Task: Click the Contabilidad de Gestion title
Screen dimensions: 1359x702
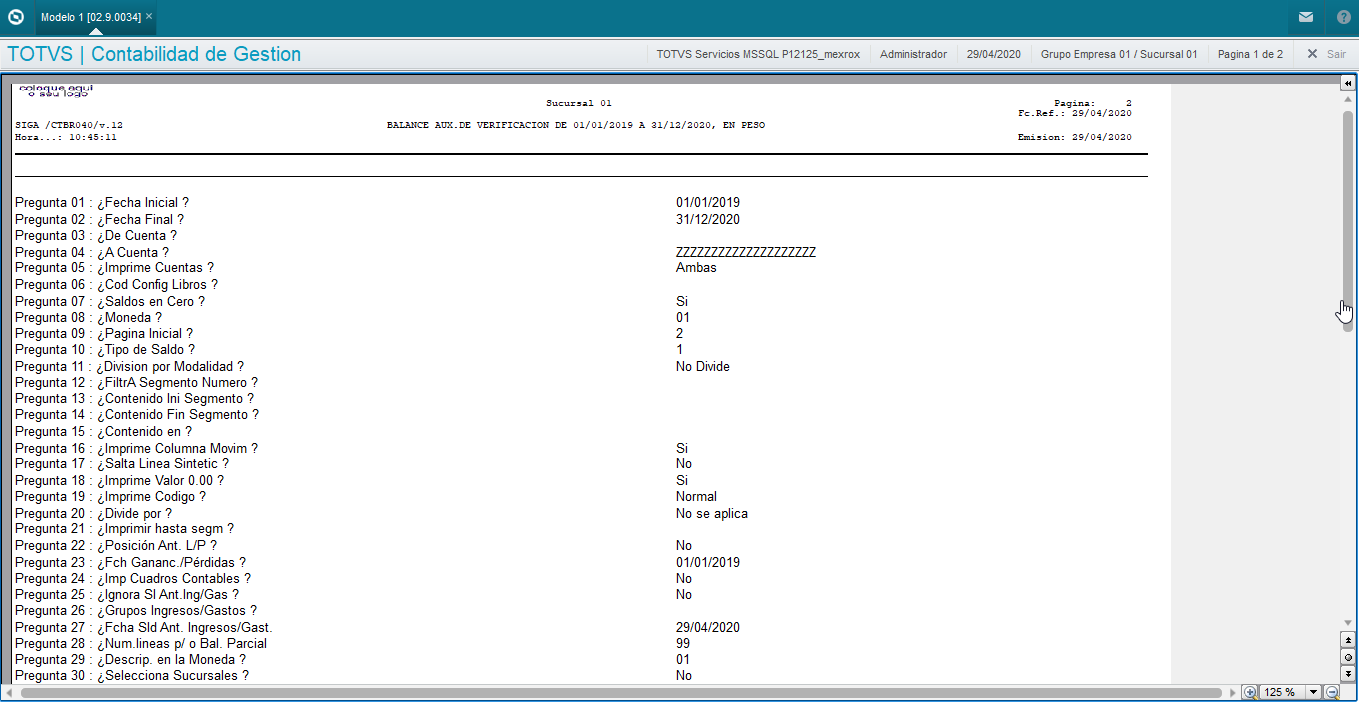Action: (x=196, y=54)
